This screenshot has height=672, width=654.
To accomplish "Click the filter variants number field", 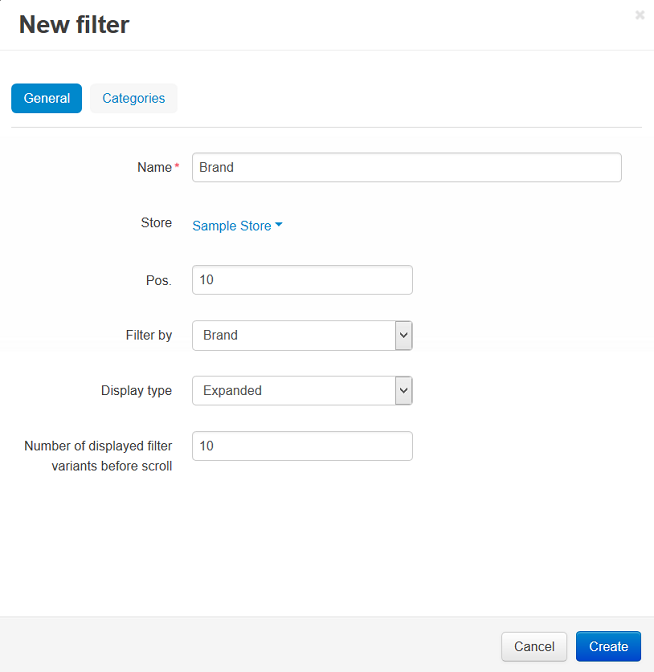I will [x=302, y=446].
